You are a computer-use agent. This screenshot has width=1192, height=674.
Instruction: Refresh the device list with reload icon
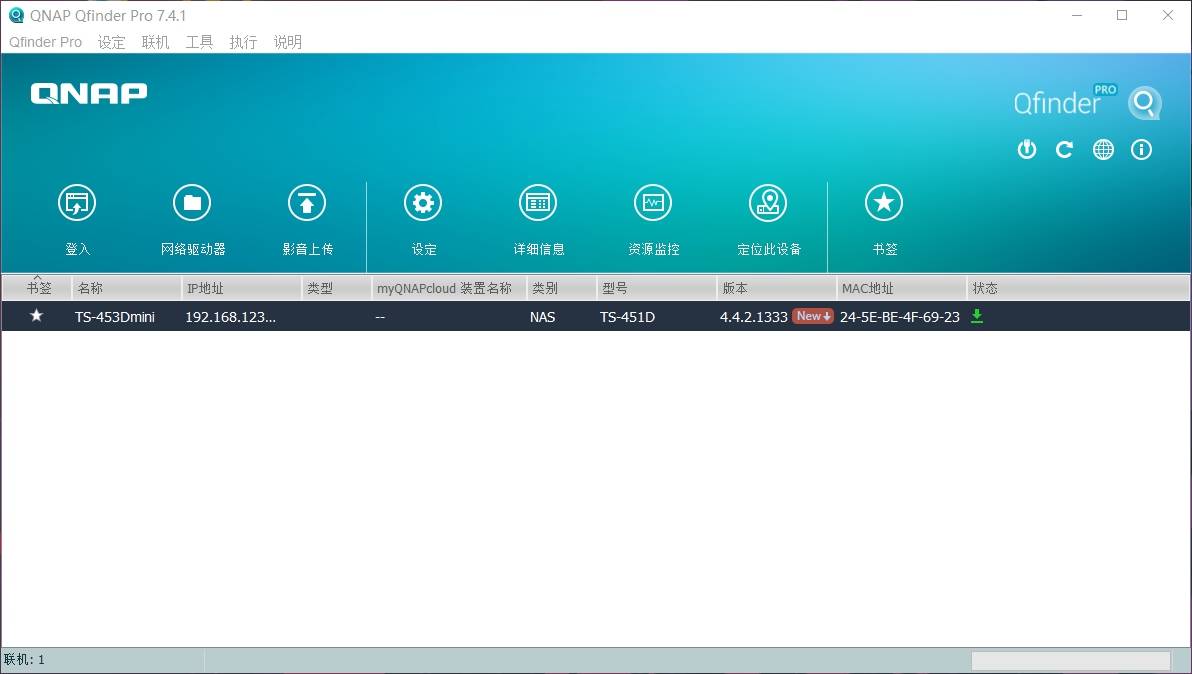tap(1064, 150)
